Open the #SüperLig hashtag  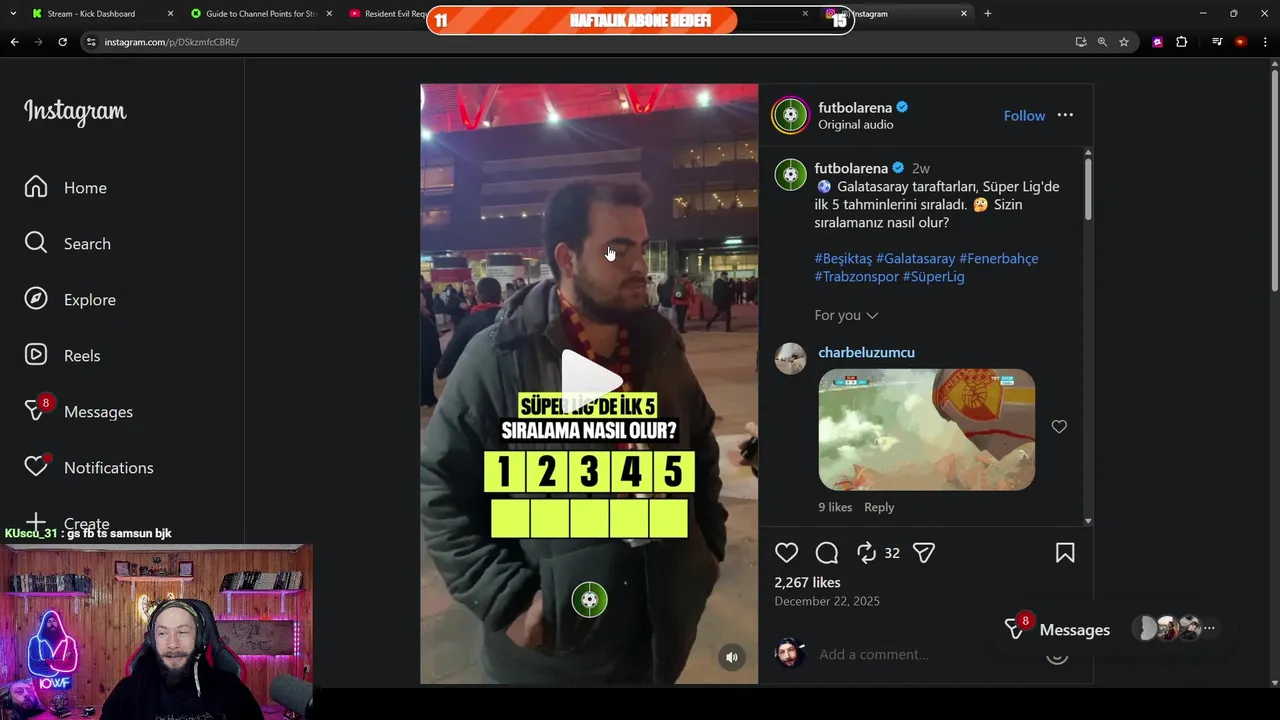tap(933, 276)
